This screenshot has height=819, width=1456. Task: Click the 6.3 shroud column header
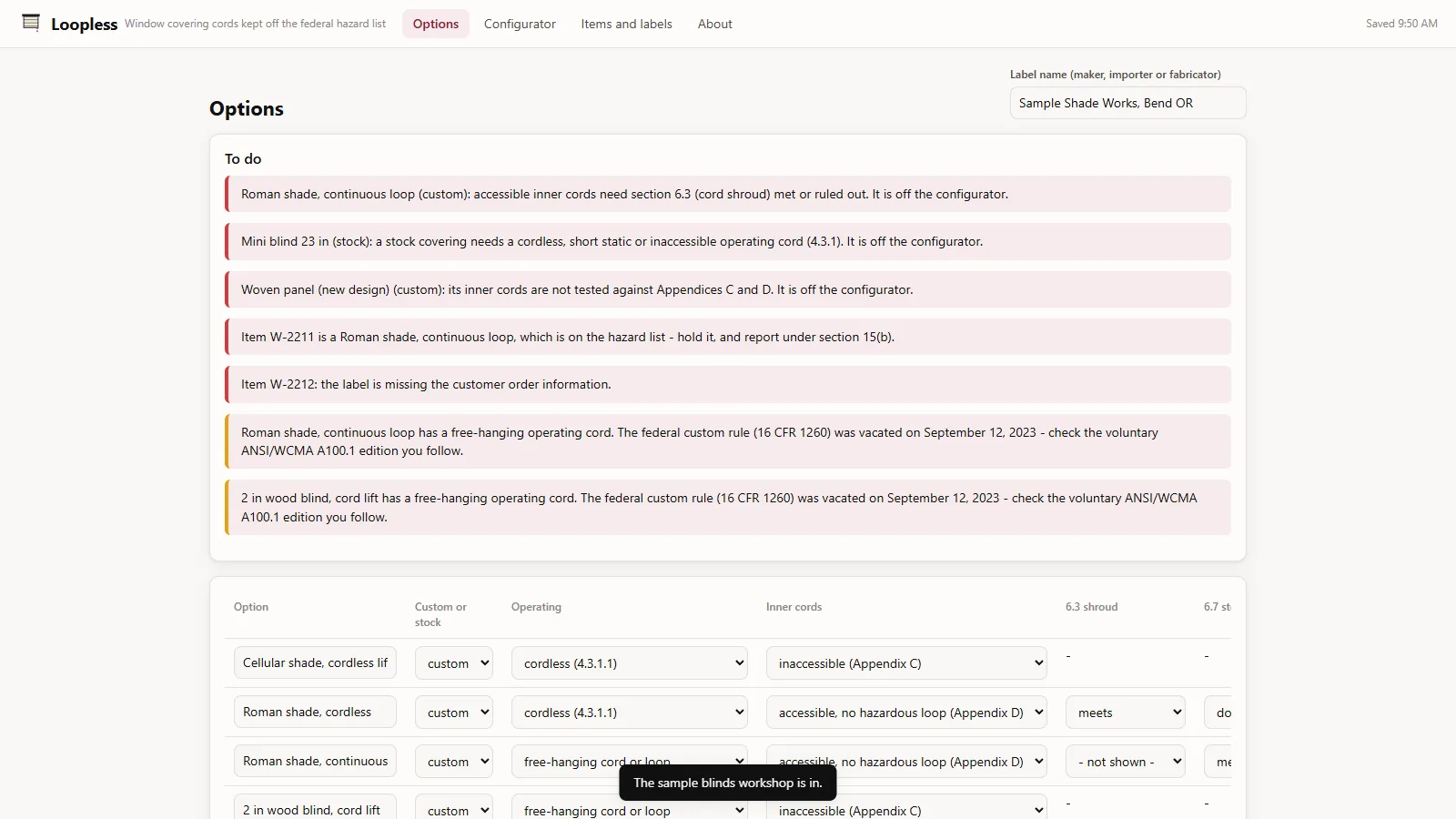[x=1091, y=607]
